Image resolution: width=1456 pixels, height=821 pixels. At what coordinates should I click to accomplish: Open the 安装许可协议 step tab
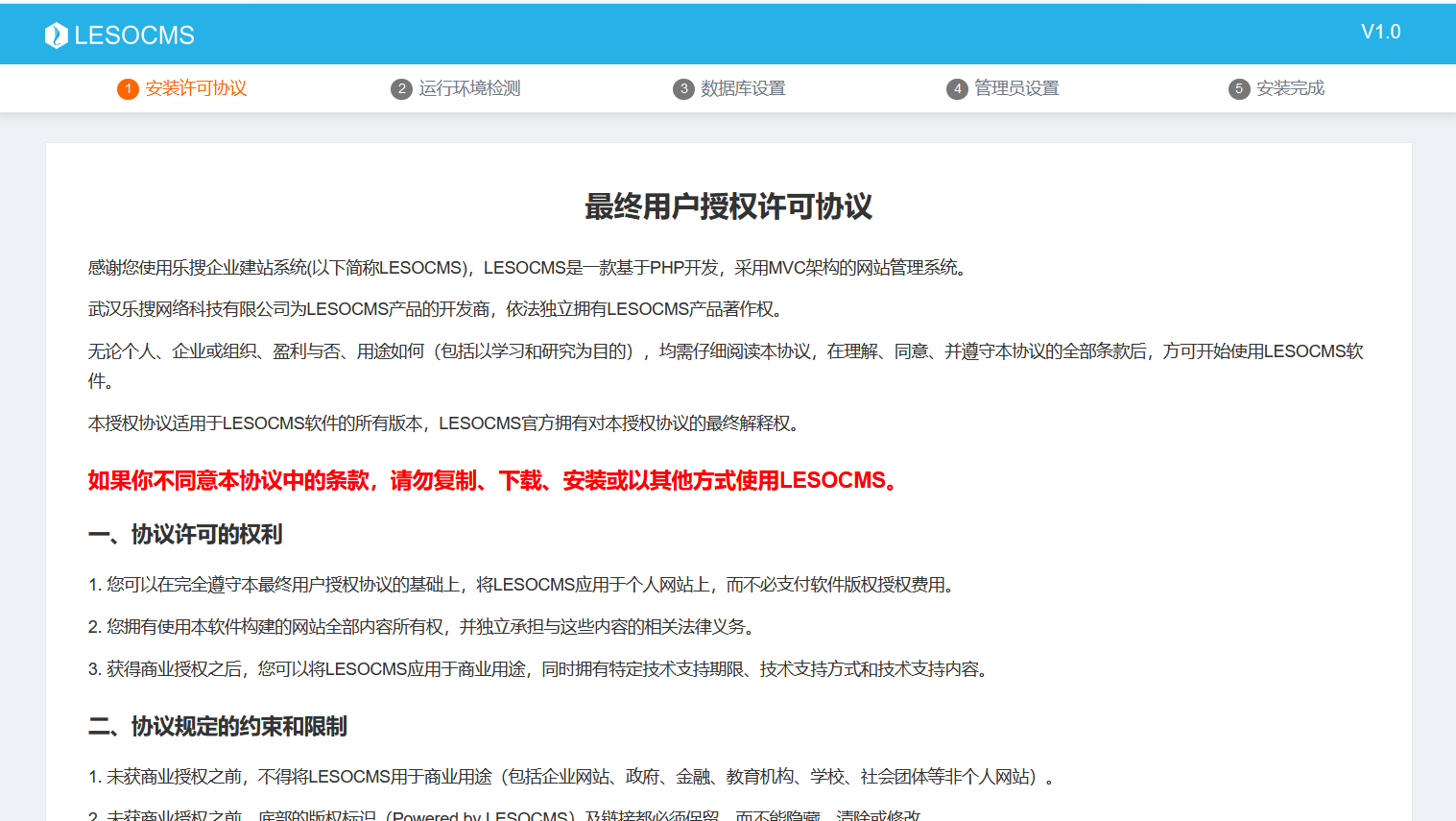coord(196,88)
